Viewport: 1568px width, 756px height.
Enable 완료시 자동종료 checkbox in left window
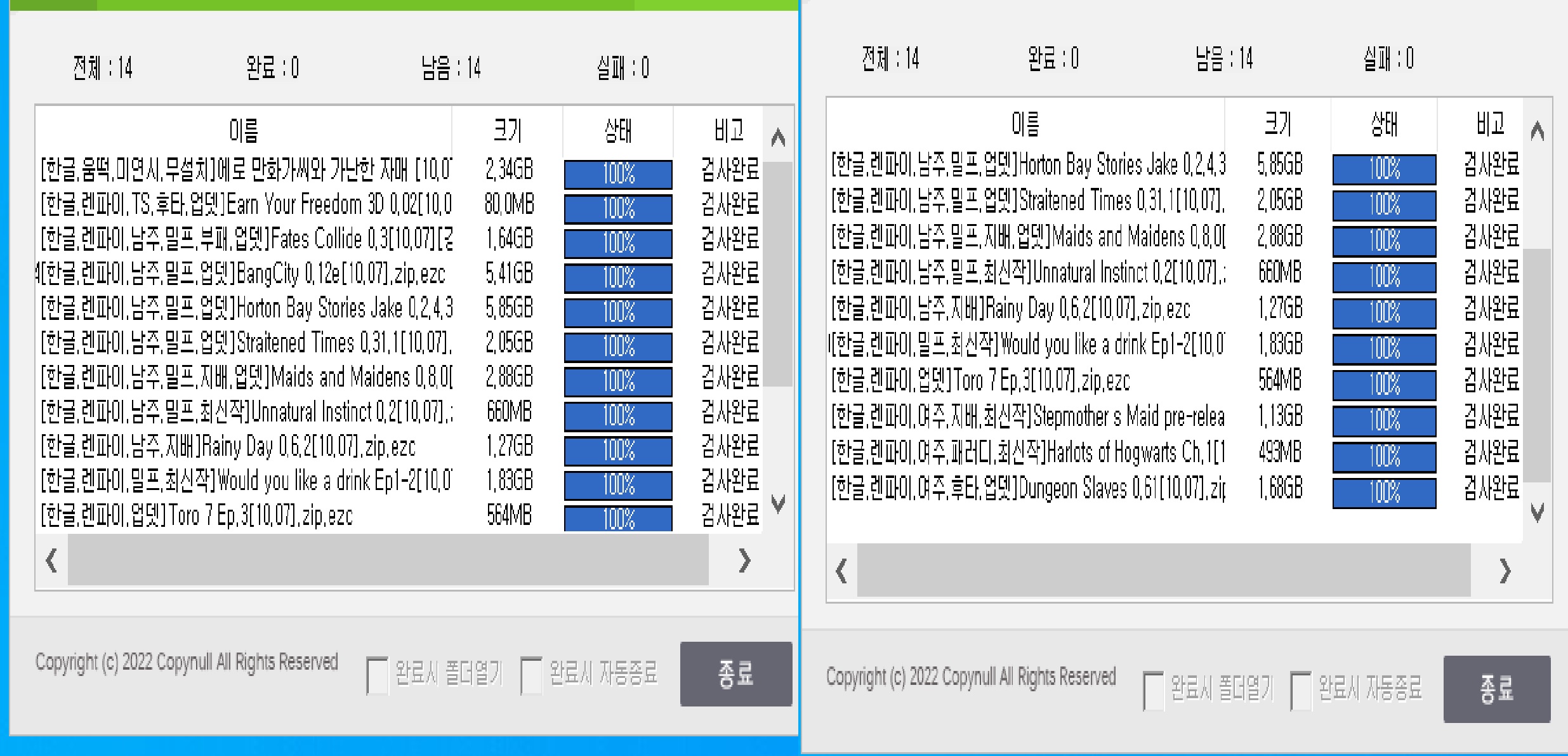coord(530,675)
